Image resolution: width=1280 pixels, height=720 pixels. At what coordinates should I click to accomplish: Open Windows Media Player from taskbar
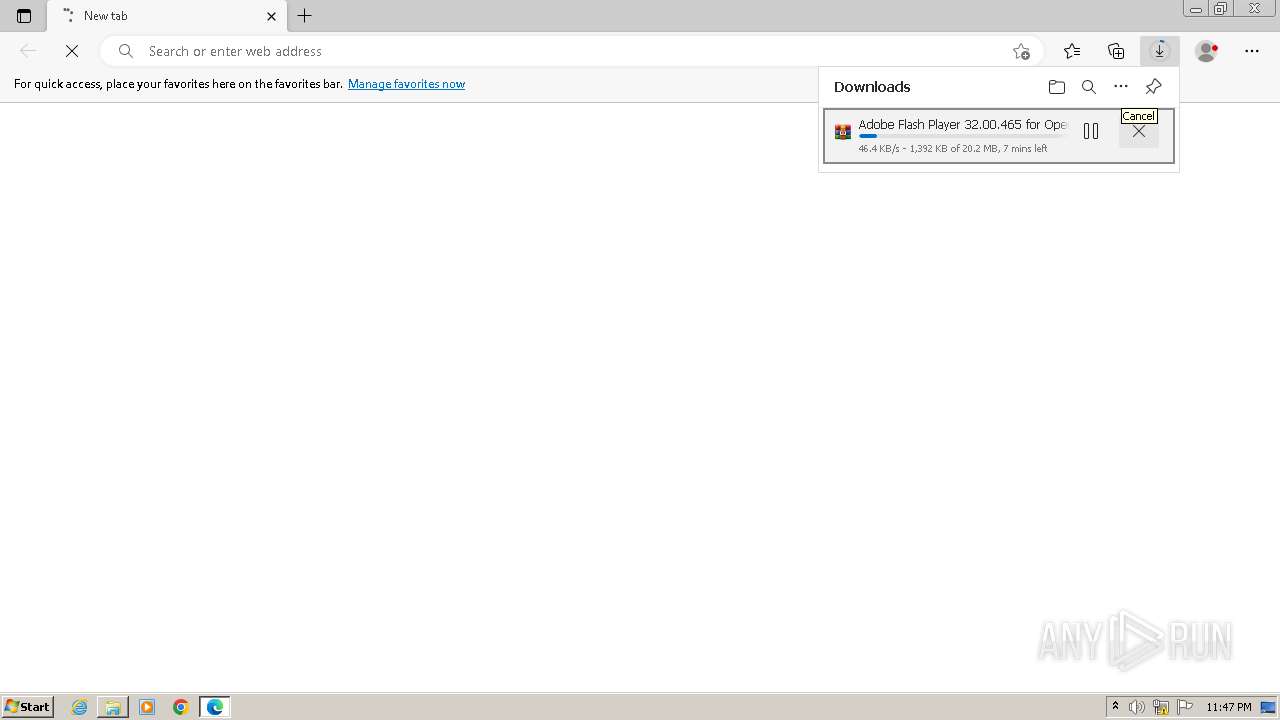(x=147, y=707)
